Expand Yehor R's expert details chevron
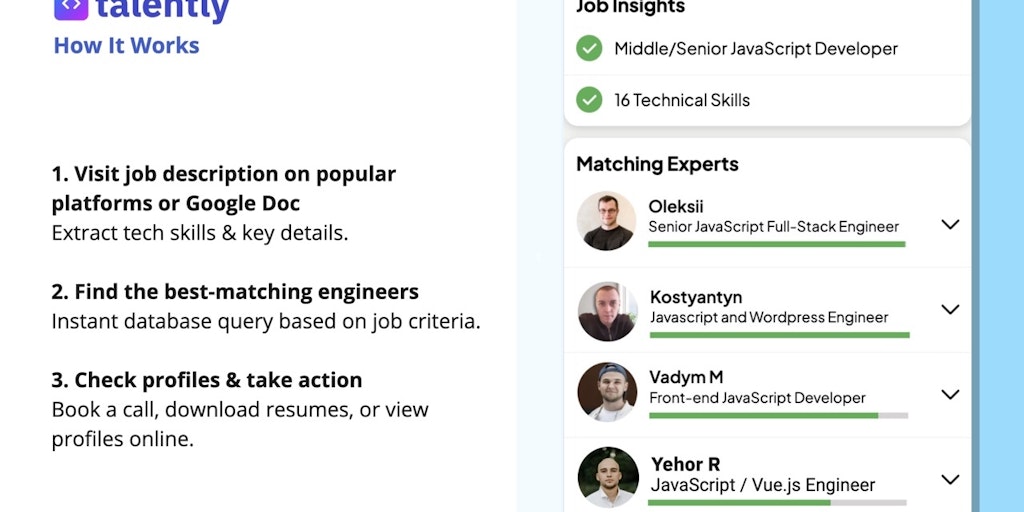 coord(950,479)
